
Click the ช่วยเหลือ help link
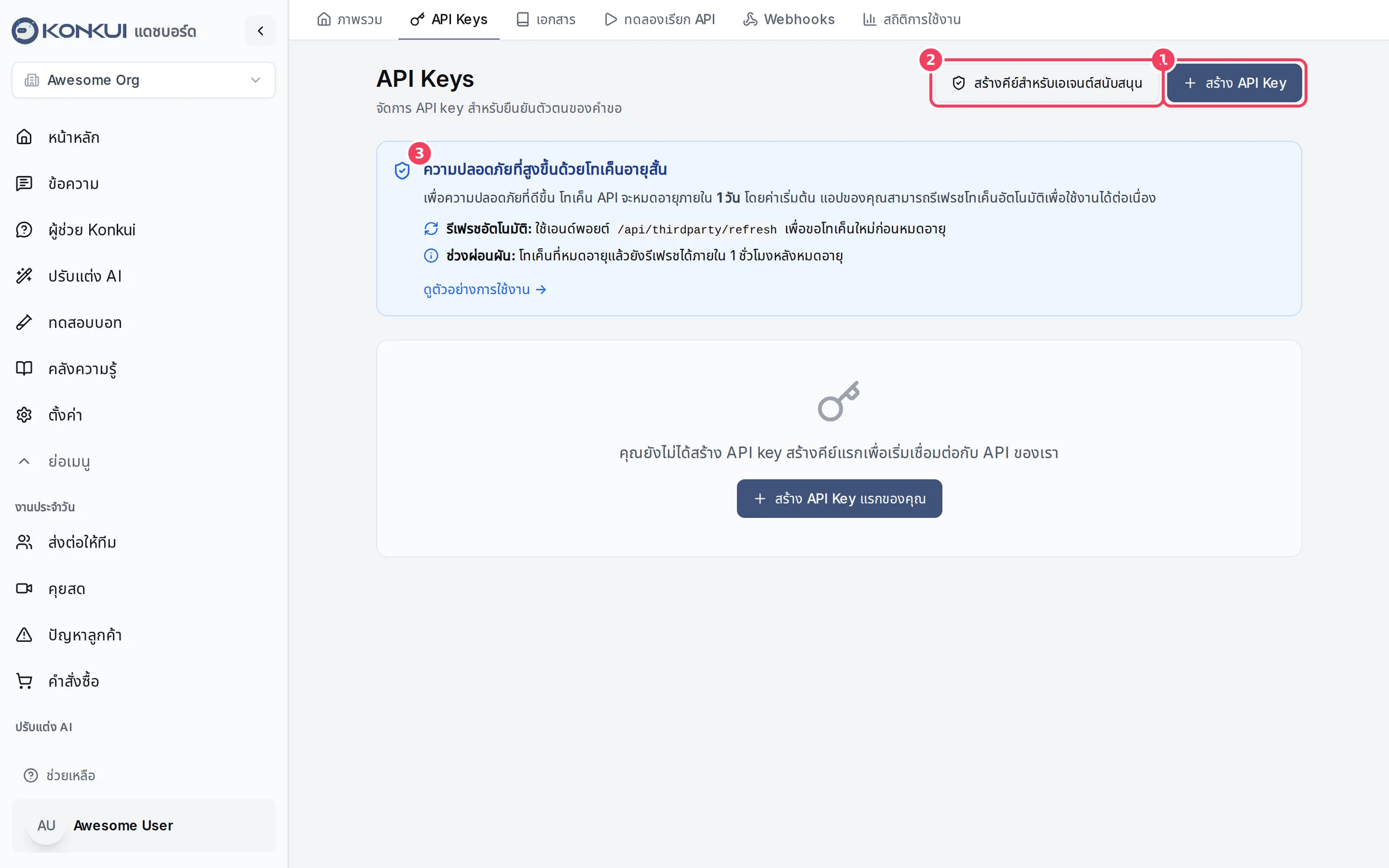click(x=60, y=775)
